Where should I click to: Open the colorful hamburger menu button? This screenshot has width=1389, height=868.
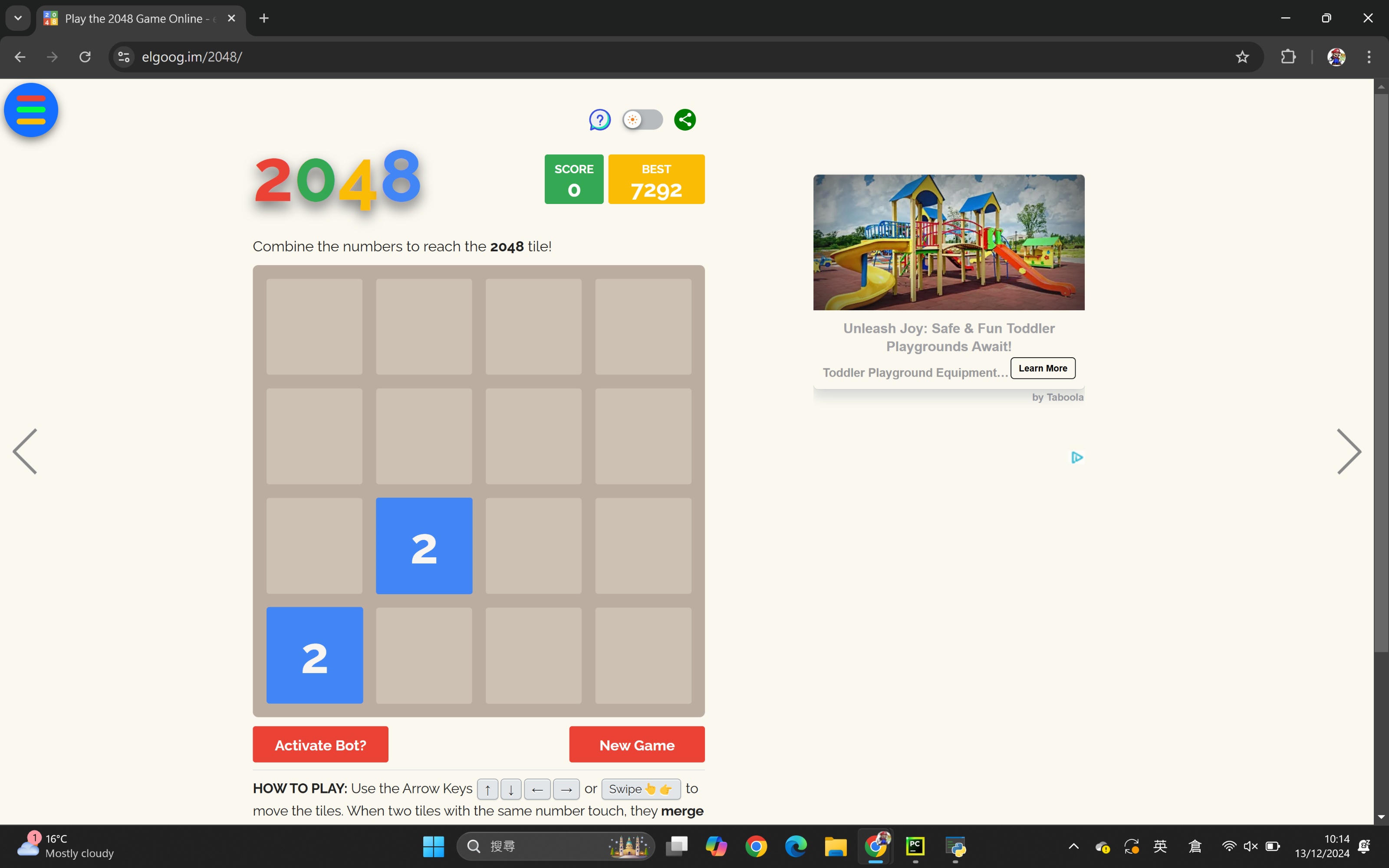(x=31, y=110)
